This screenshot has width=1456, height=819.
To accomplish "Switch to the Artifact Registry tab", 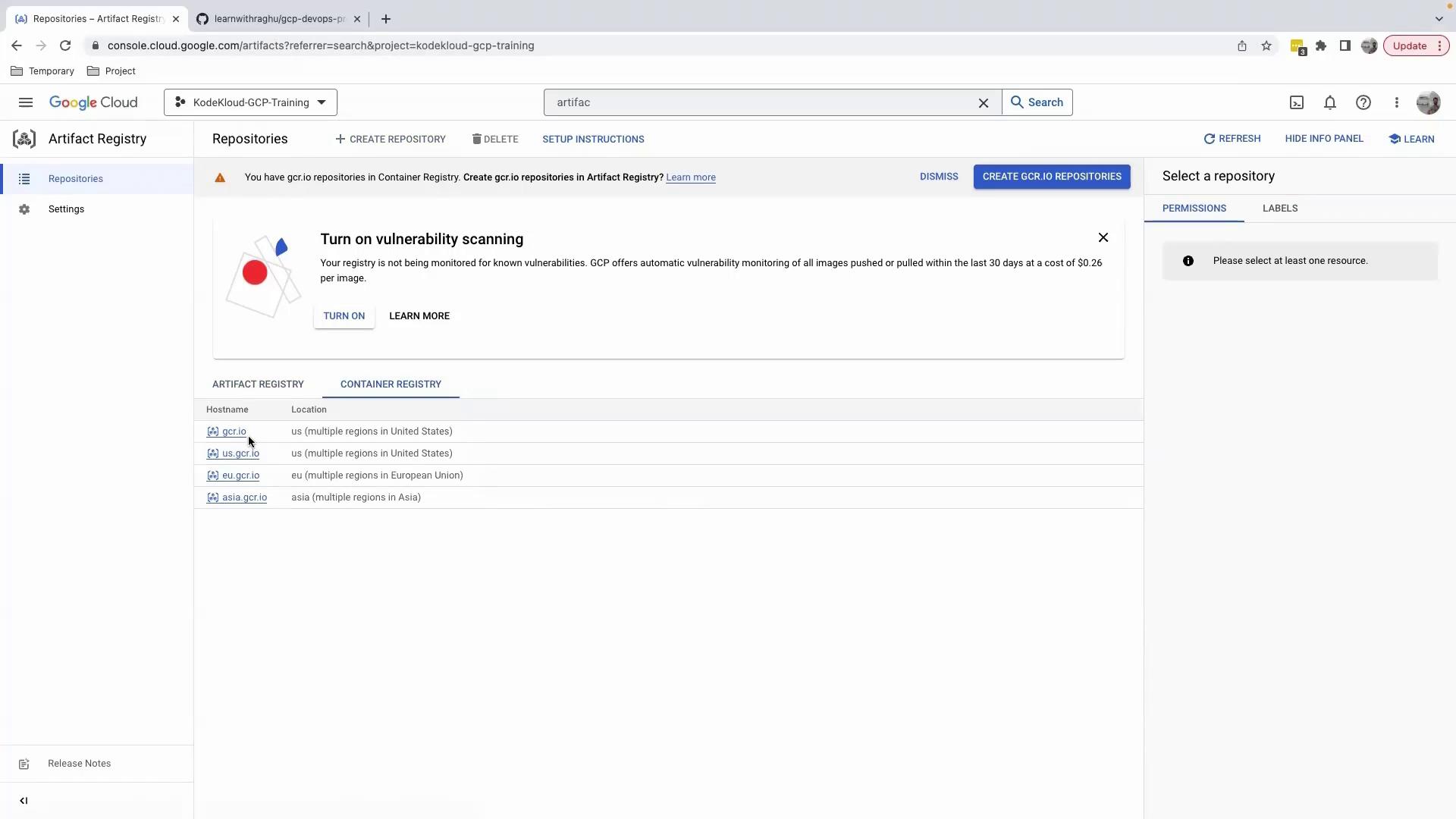I will pos(258,384).
